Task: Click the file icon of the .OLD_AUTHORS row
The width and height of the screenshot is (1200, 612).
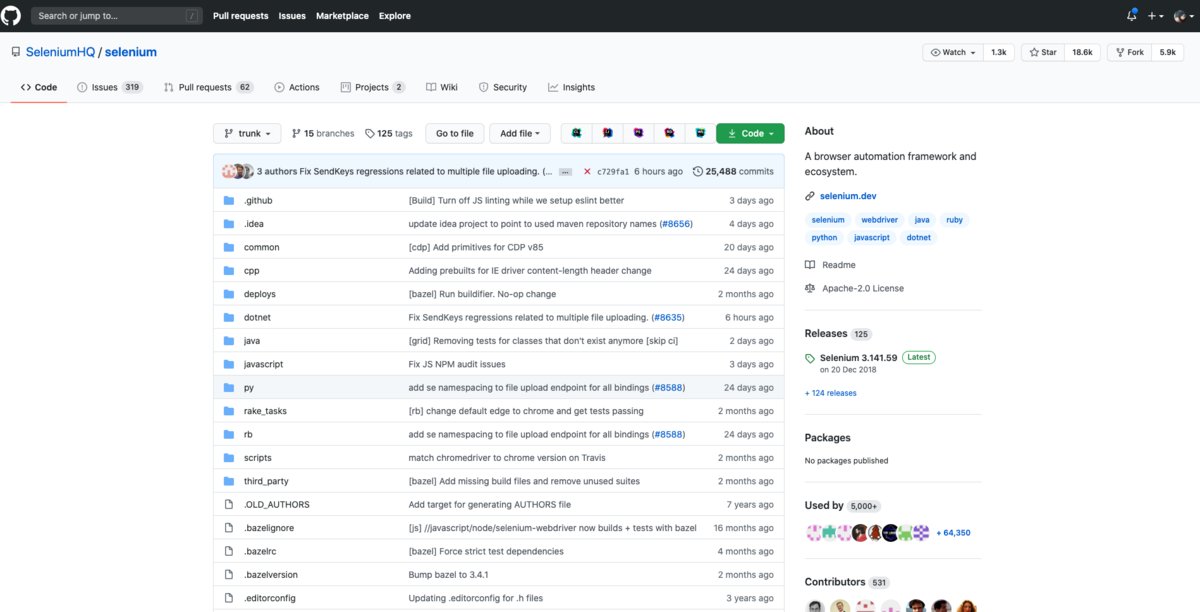Action: (x=229, y=504)
